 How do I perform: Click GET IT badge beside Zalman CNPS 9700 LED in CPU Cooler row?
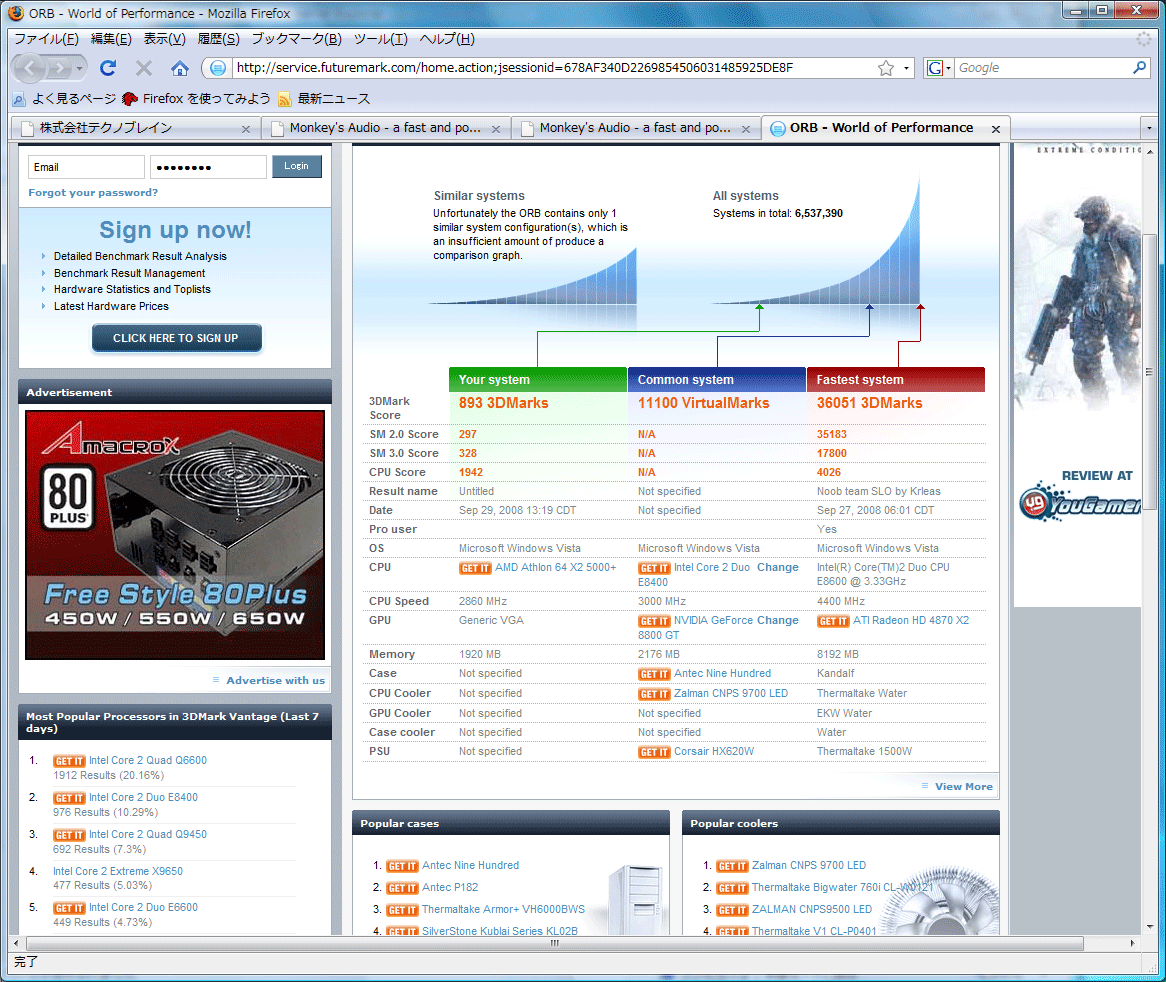(x=654, y=694)
